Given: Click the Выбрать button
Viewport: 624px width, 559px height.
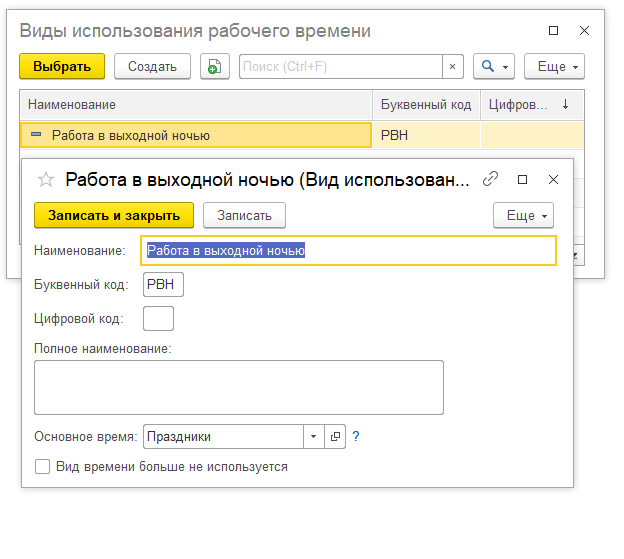Looking at the screenshot, I should click(62, 67).
